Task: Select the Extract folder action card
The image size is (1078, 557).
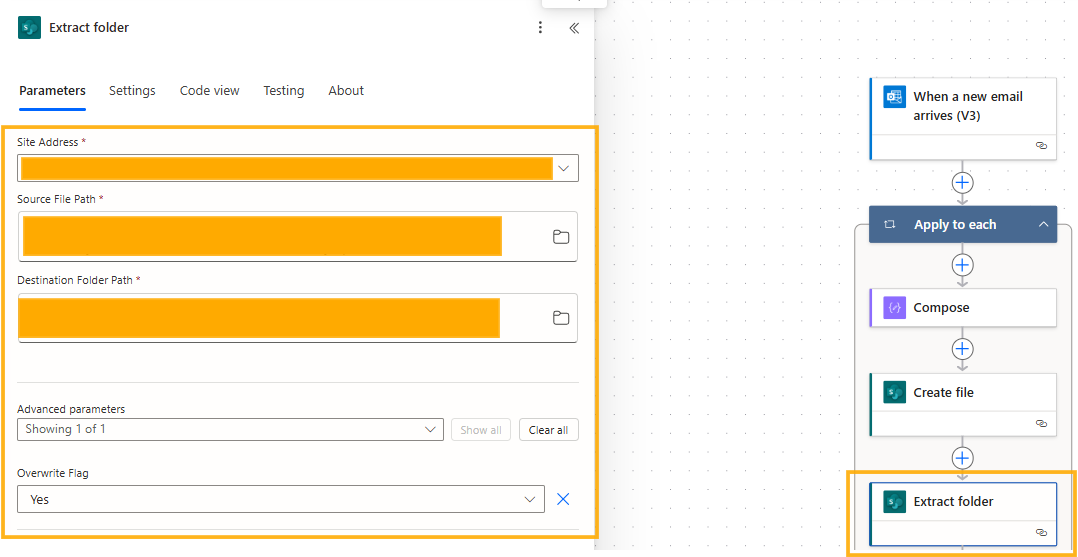Action: tap(962, 514)
